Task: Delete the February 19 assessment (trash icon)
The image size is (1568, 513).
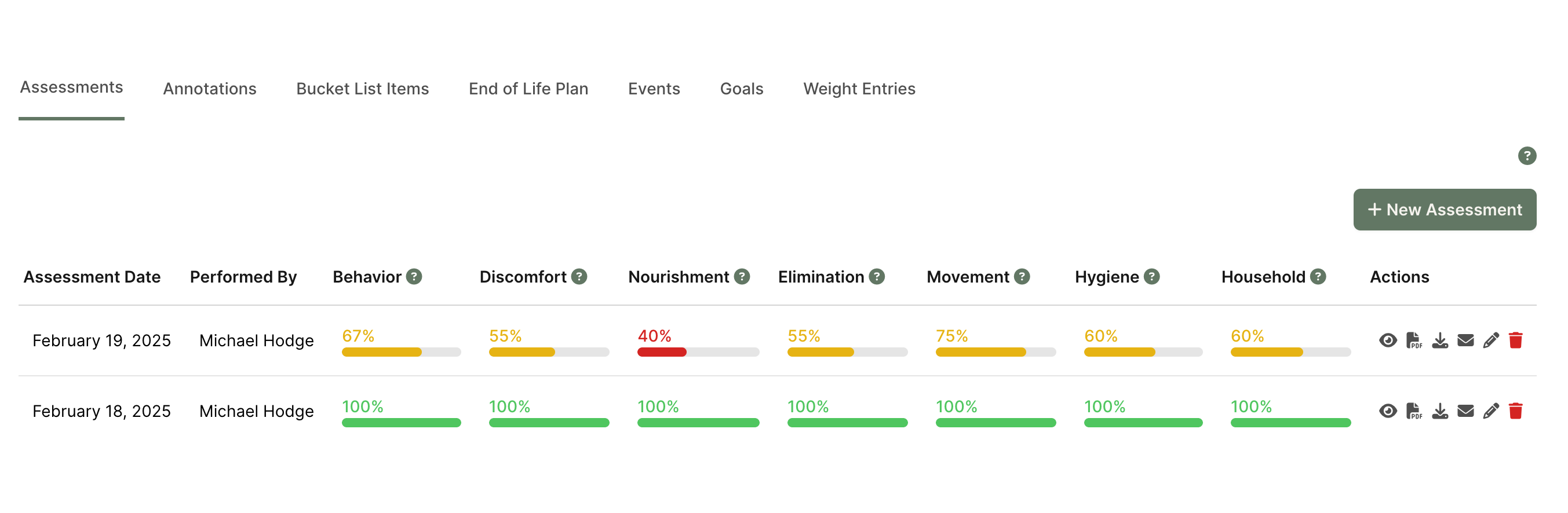Action: (x=1516, y=340)
